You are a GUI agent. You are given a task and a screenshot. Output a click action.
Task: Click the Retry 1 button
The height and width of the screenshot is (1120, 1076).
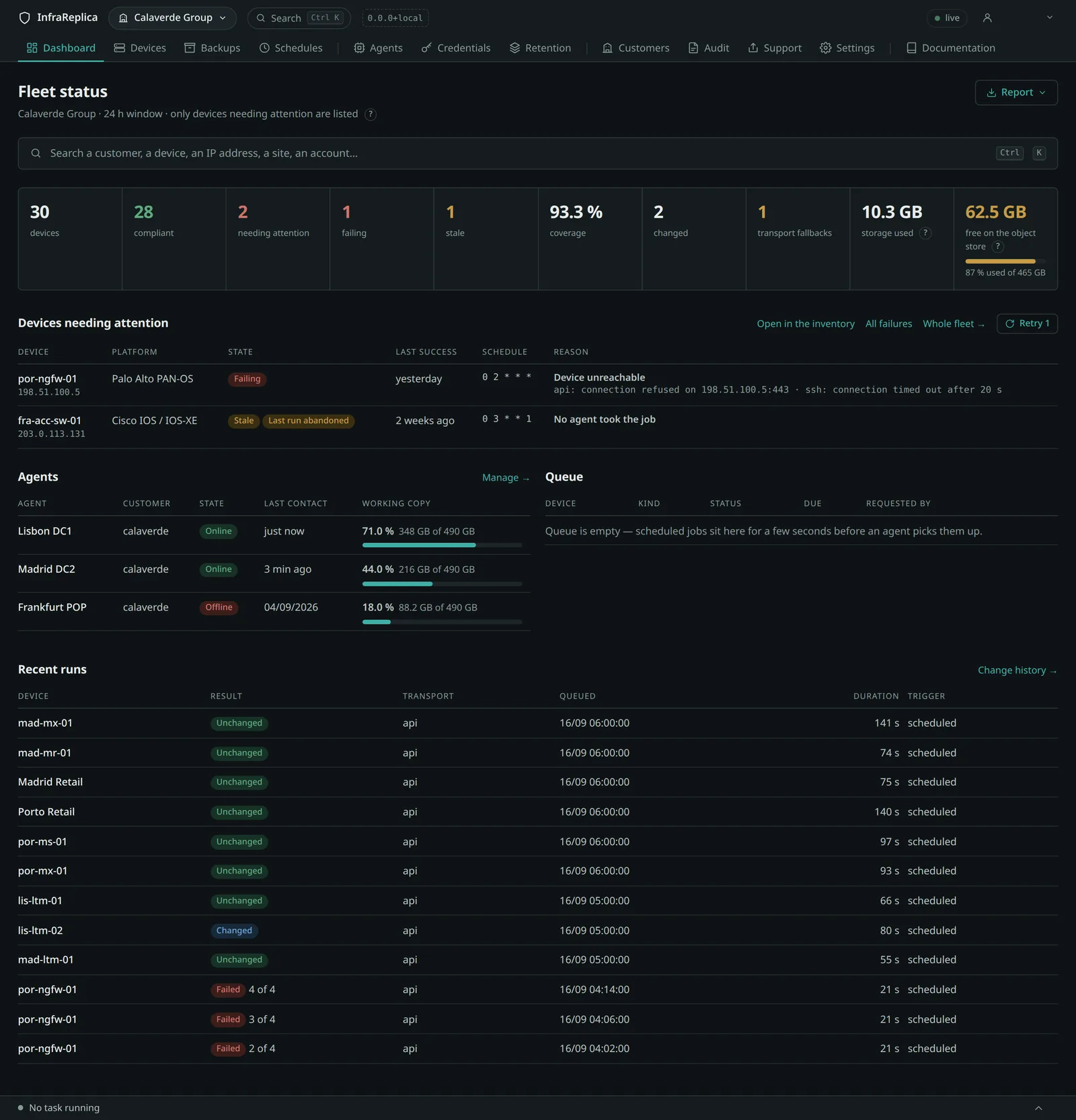(1027, 323)
